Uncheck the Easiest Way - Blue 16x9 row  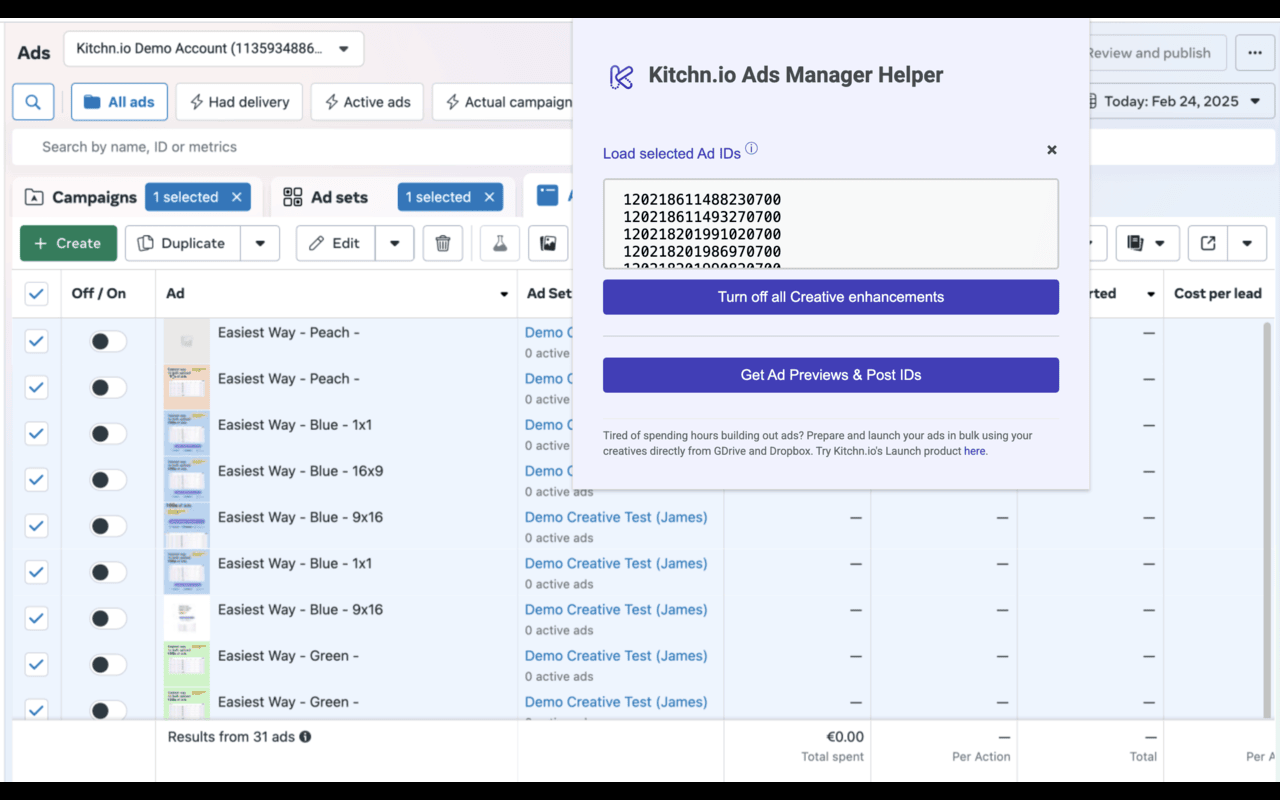tap(36, 479)
